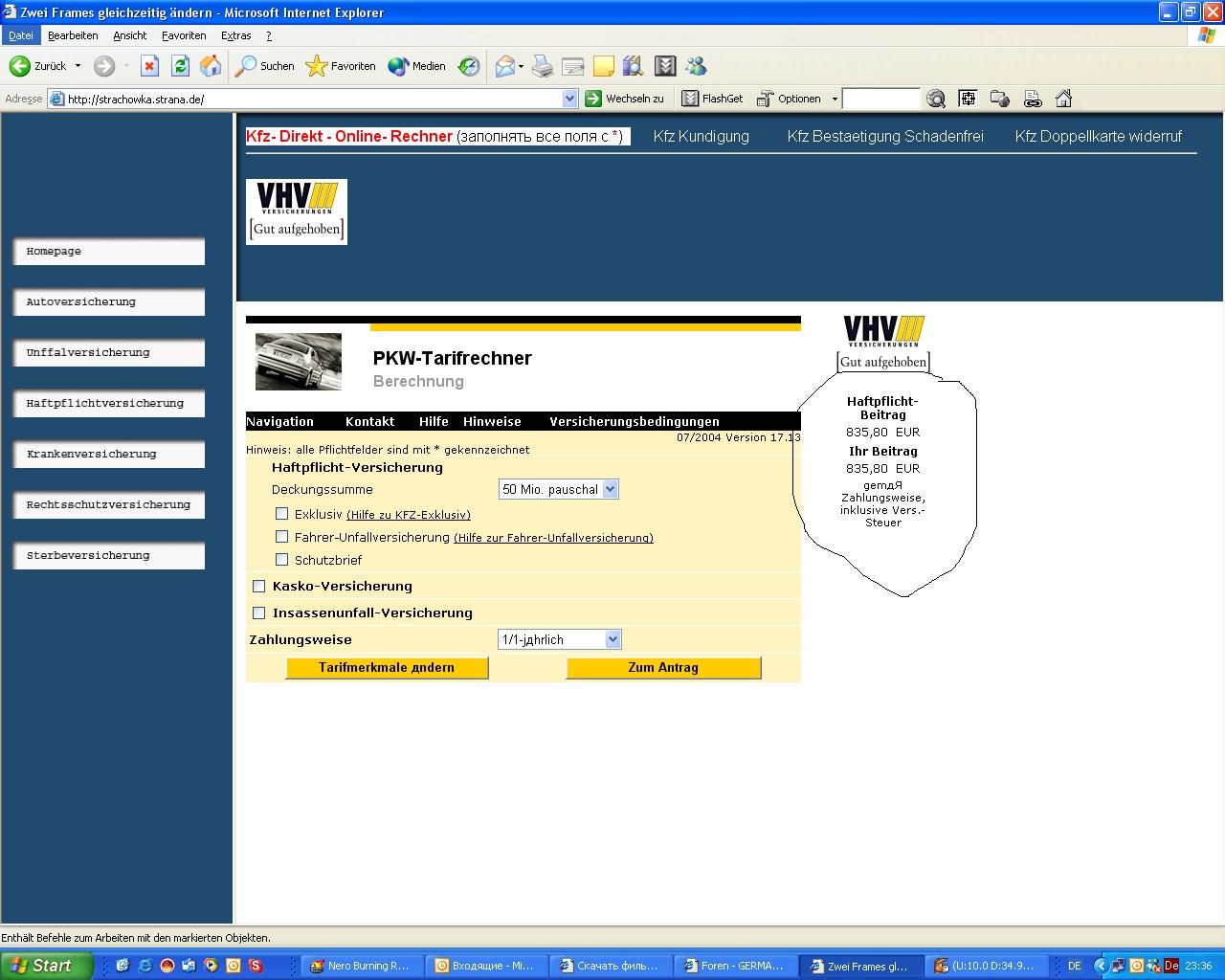Open the Ansicht menu
The width and height of the screenshot is (1225, 980).
tap(130, 35)
